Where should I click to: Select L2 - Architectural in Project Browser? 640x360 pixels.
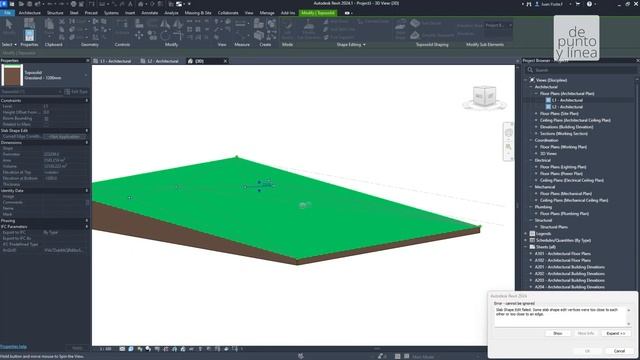click(567, 107)
